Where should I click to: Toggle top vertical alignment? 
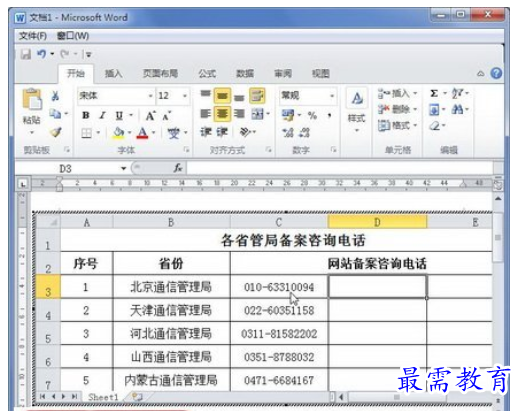(206, 95)
